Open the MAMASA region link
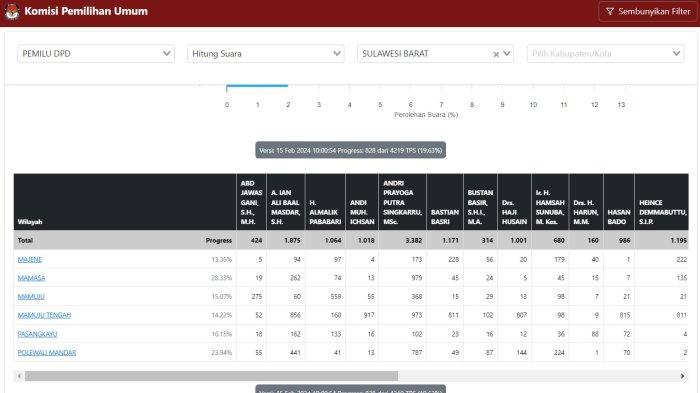 (31, 278)
